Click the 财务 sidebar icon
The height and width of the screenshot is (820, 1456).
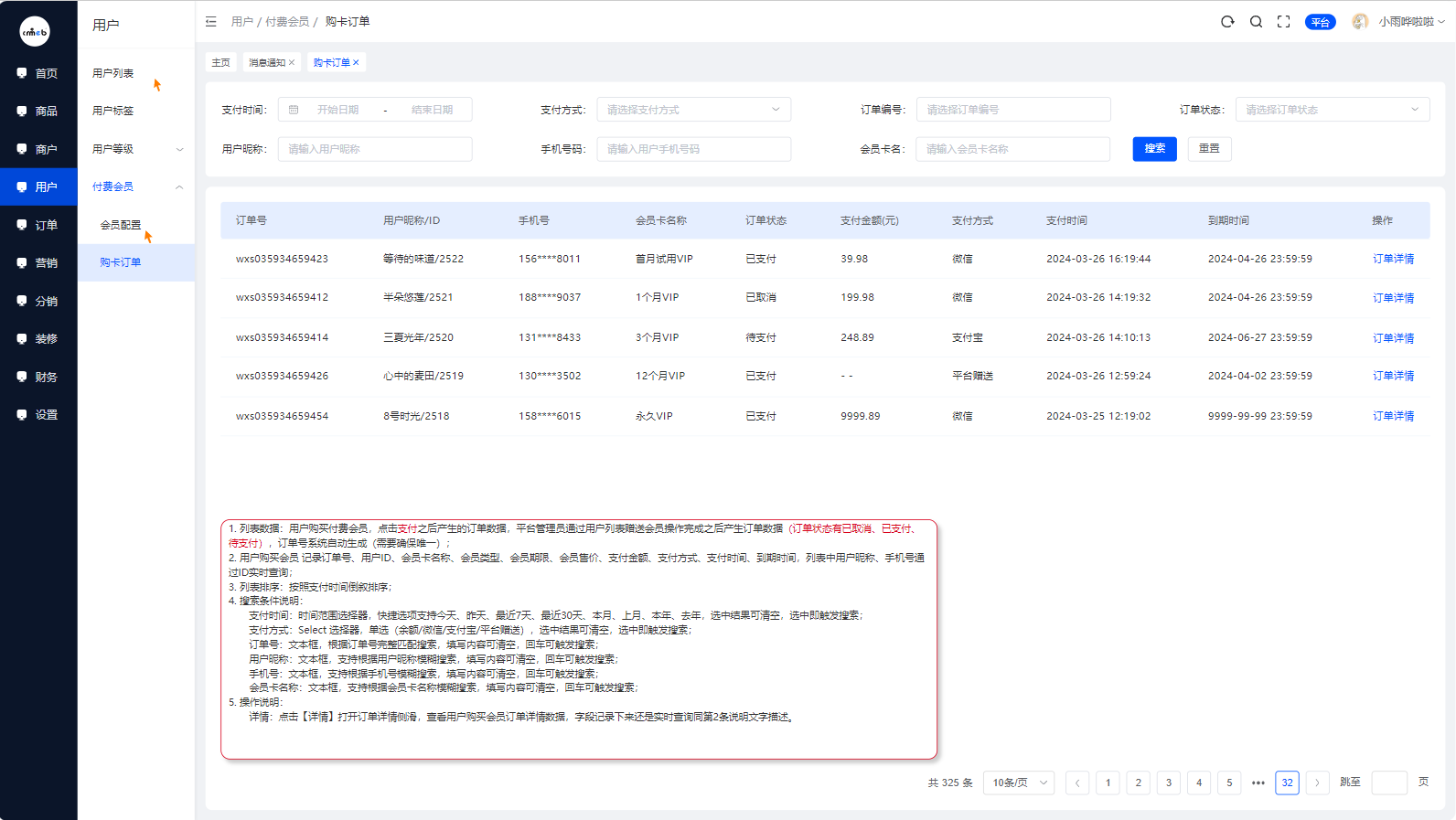point(22,377)
